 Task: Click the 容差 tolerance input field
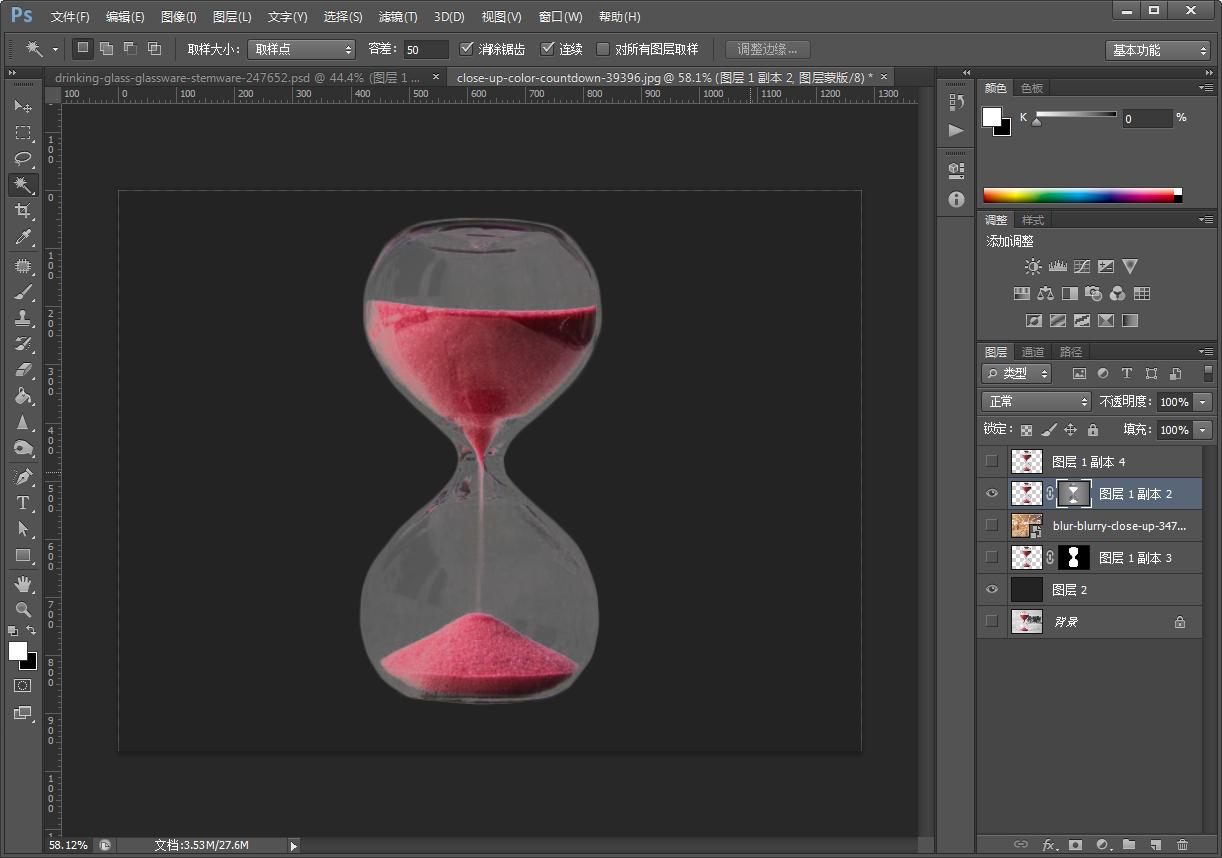tap(425, 49)
